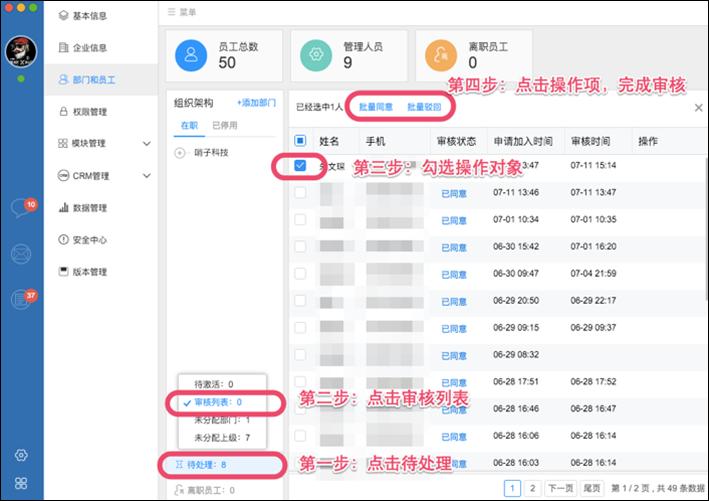Open settings gear icon at bottom left

(x=20, y=456)
